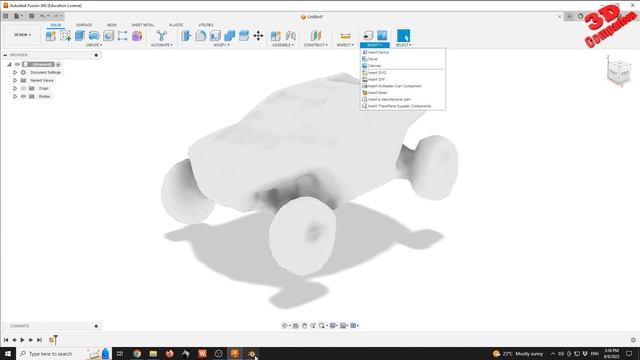This screenshot has height=360, width=640.
Task: Click the Automate tool icon
Action: [162, 36]
